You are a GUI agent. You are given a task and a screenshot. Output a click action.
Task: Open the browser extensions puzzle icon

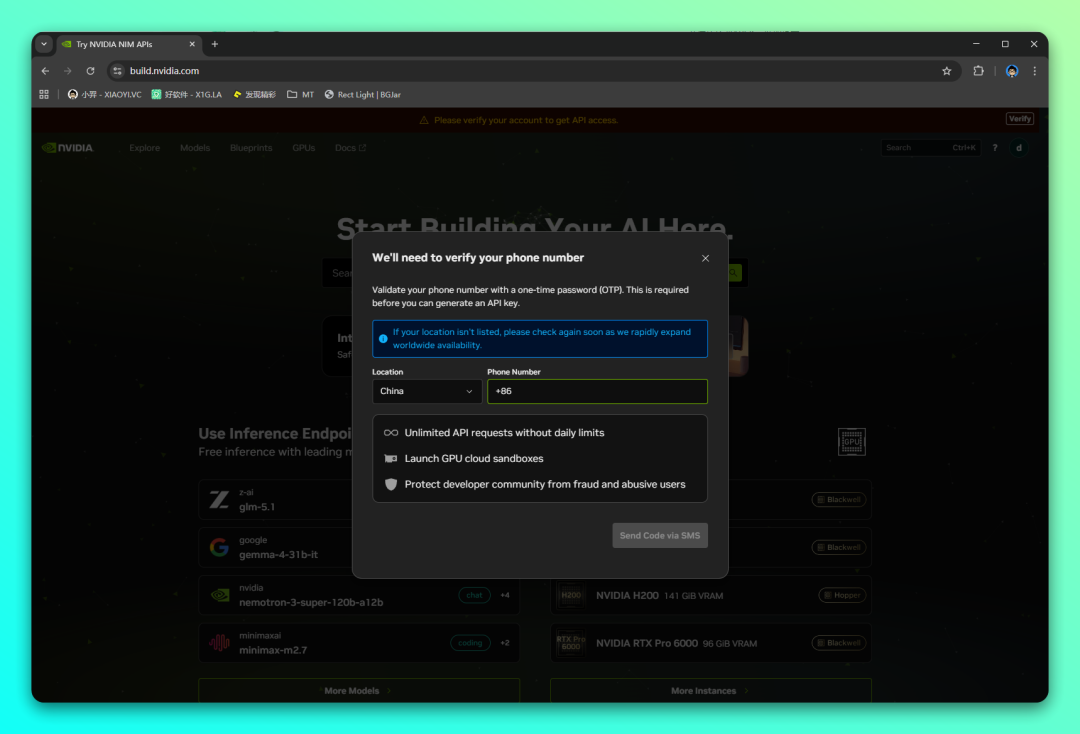978,71
